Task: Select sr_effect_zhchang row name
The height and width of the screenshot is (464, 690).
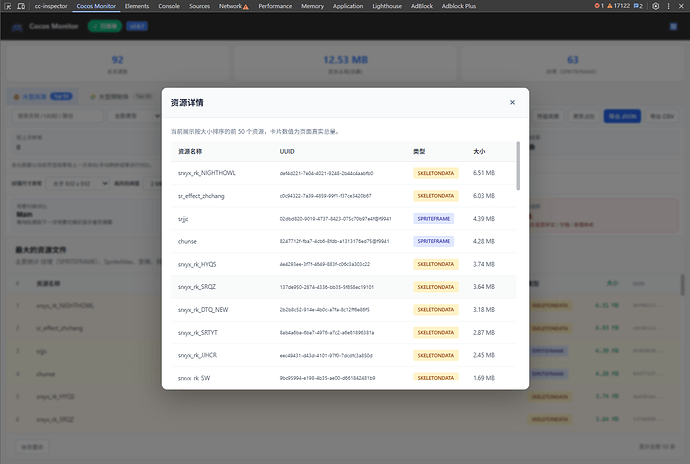Action: (x=201, y=196)
